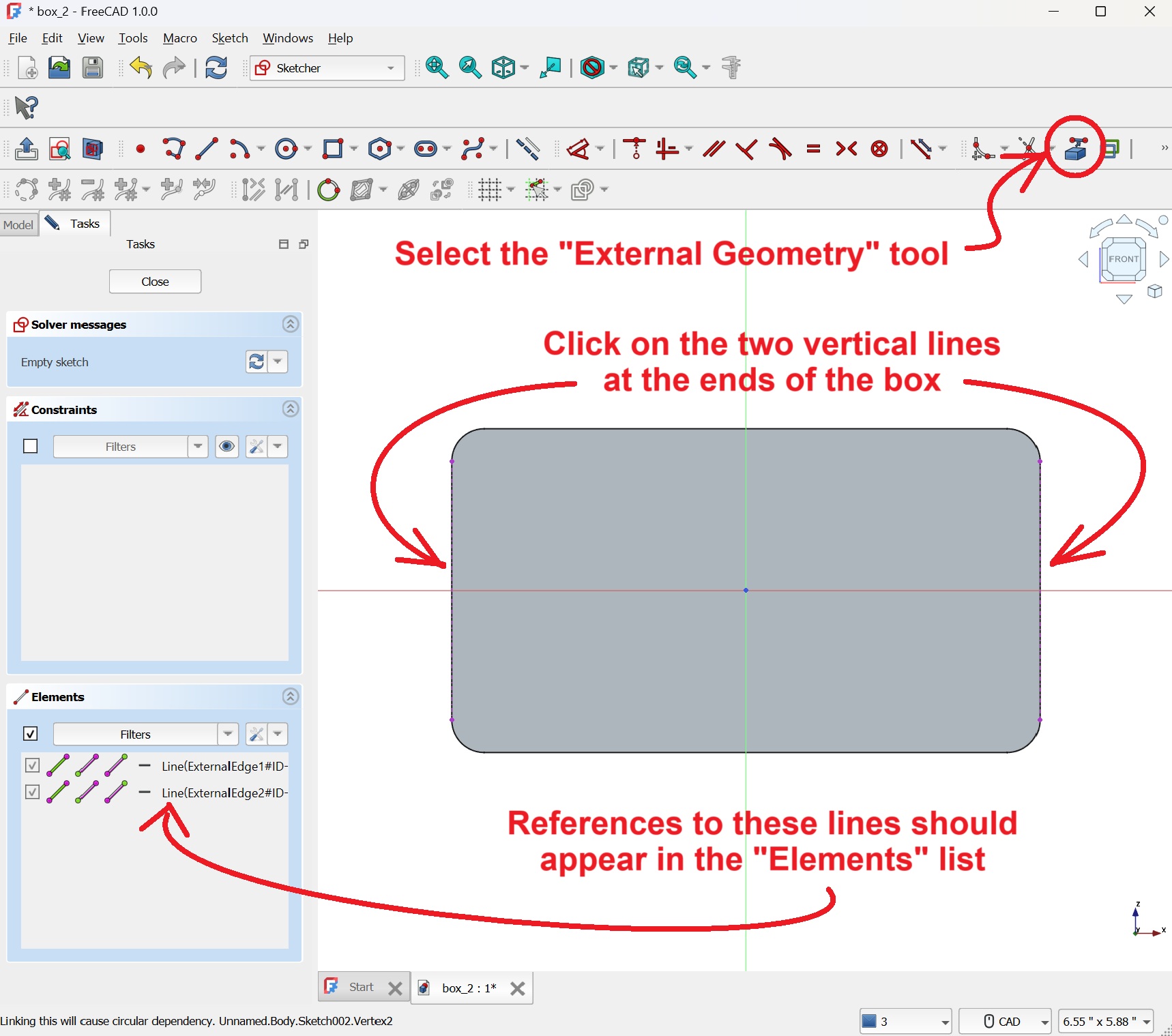
Task: Open Elements Filters button
Action: tap(135, 734)
